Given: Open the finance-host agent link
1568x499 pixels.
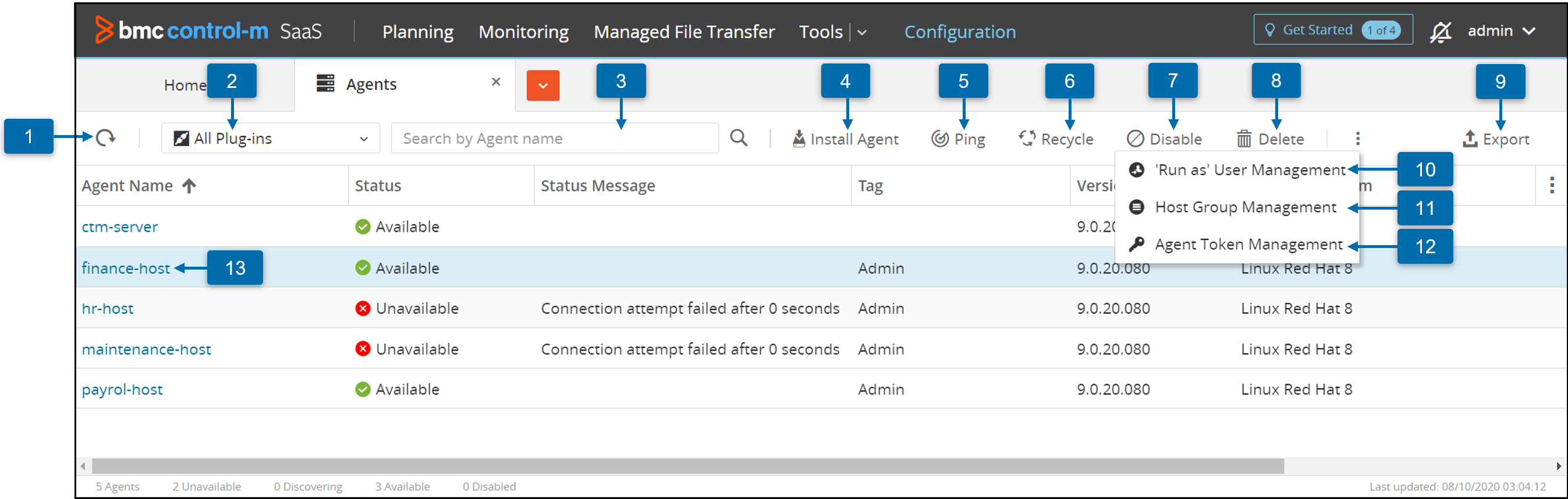Looking at the screenshot, I should tap(125, 268).
